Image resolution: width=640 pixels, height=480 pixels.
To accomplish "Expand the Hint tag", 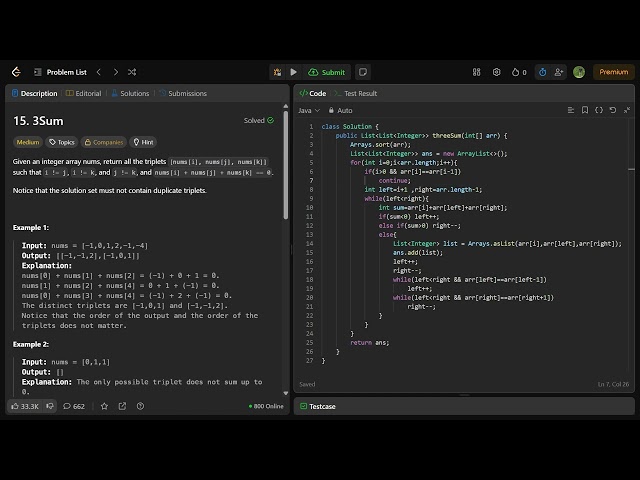I will tap(143, 142).
